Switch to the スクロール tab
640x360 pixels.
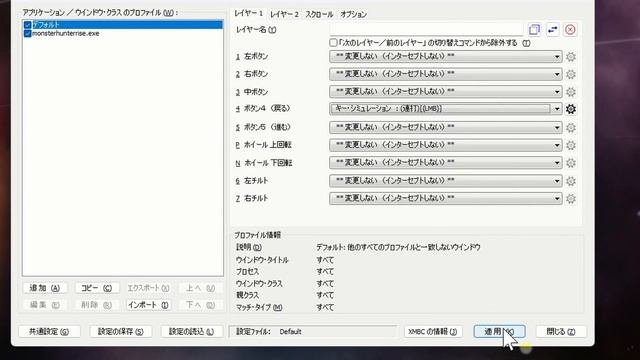pyautogui.click(x=319, y=14)
